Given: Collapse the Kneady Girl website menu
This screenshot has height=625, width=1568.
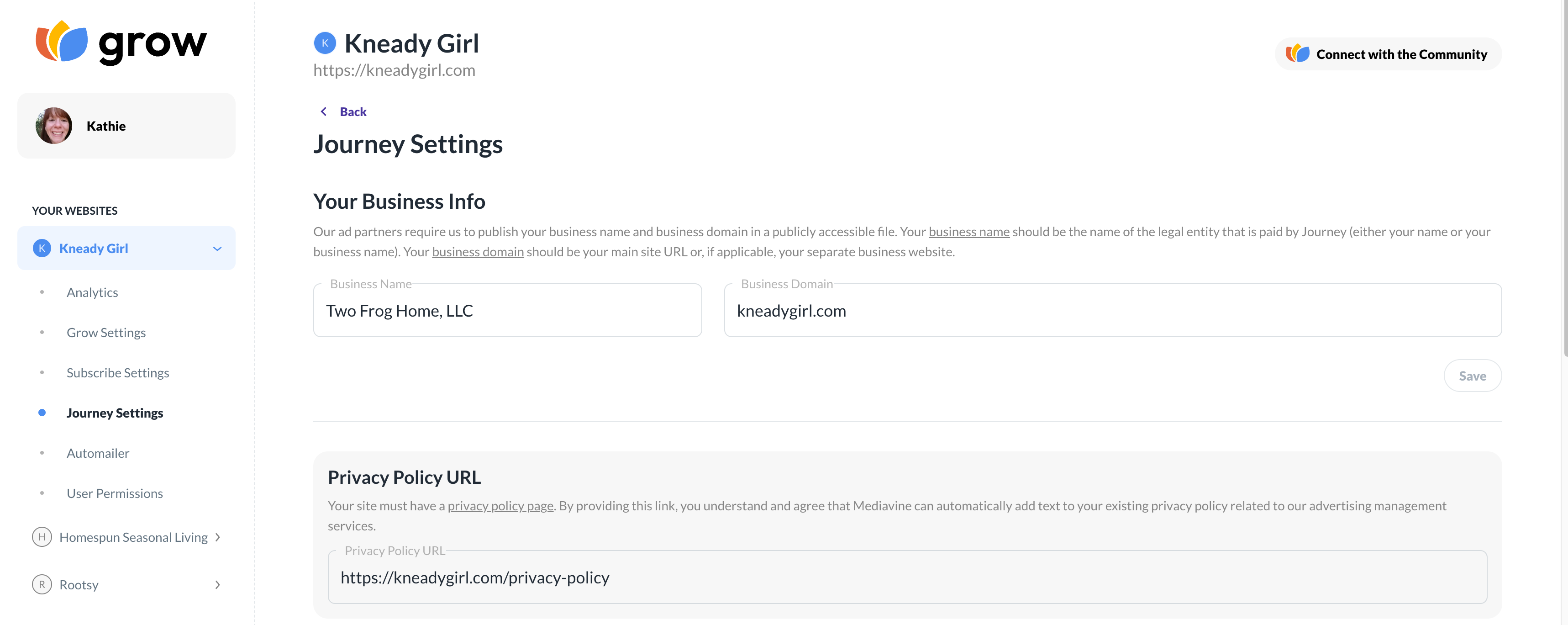Looking at the screenshot, I should tap(217, 249).
